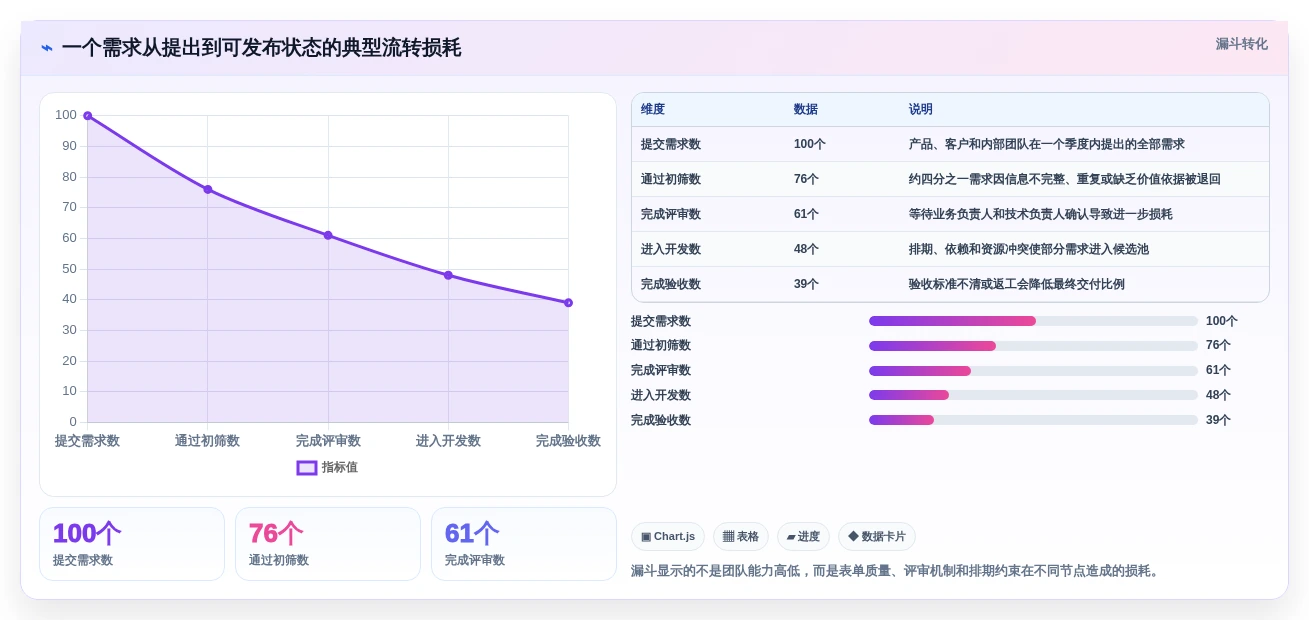Click the 表格 tag chip

741,536
